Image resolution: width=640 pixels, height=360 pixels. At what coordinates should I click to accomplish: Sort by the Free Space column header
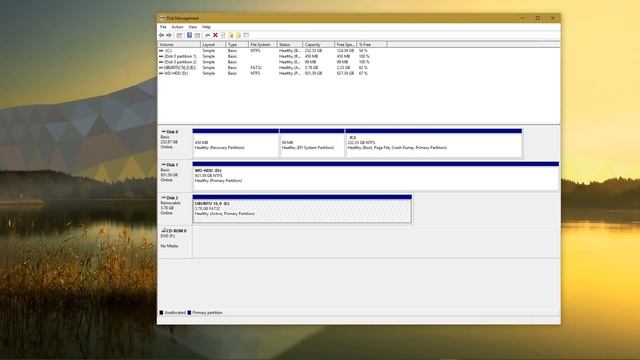click(346, 44)
